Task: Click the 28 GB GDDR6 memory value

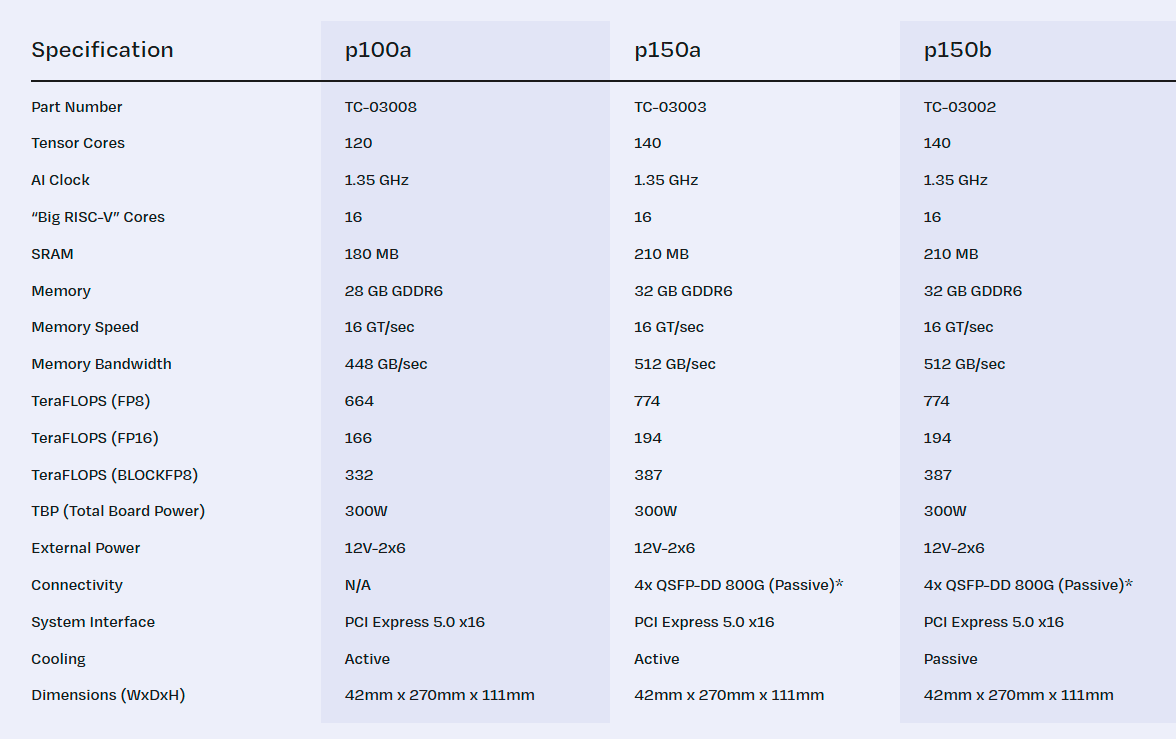Action: (x=394, y=291)
